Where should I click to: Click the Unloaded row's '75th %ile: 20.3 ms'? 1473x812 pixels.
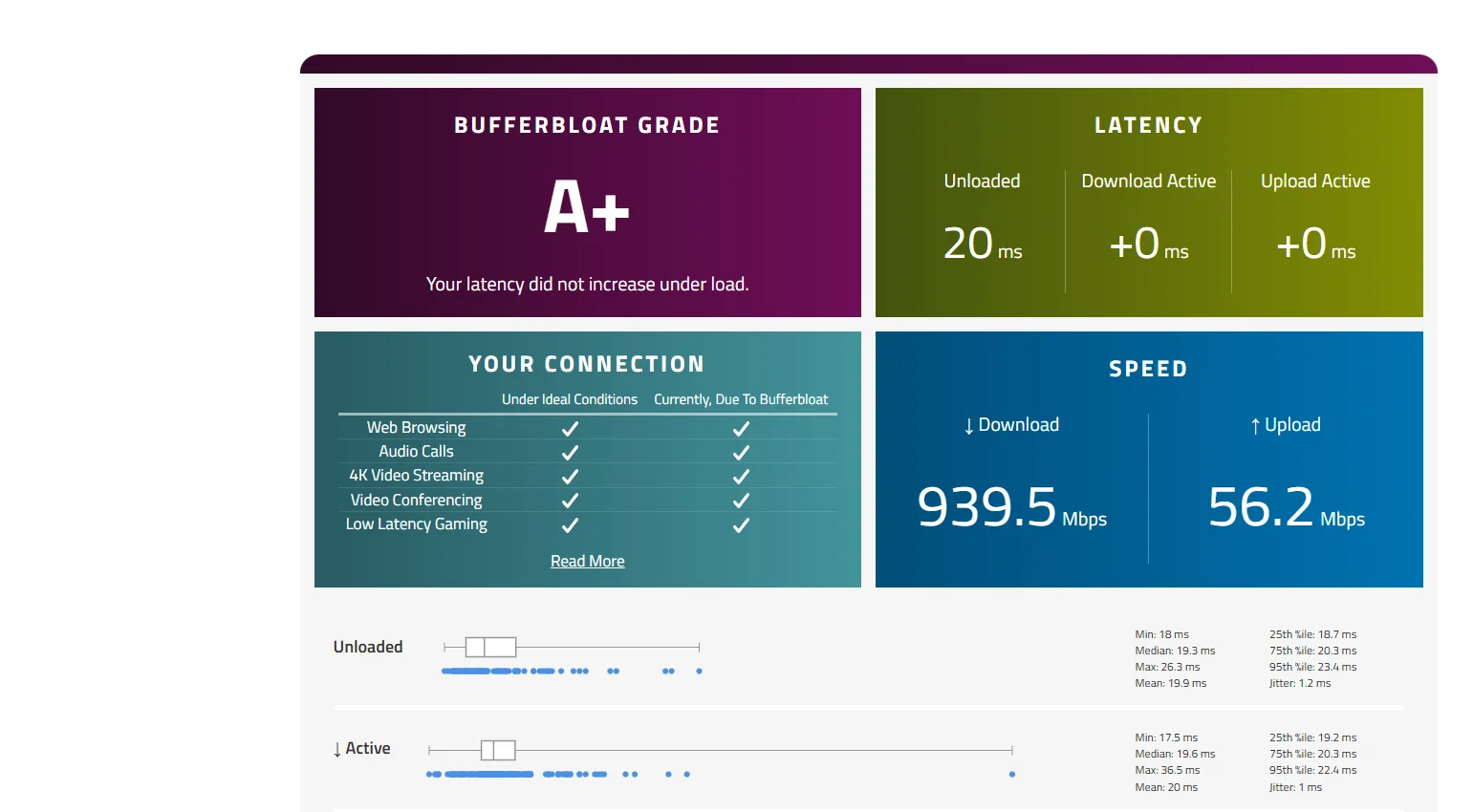click(x=1312, y=651)
